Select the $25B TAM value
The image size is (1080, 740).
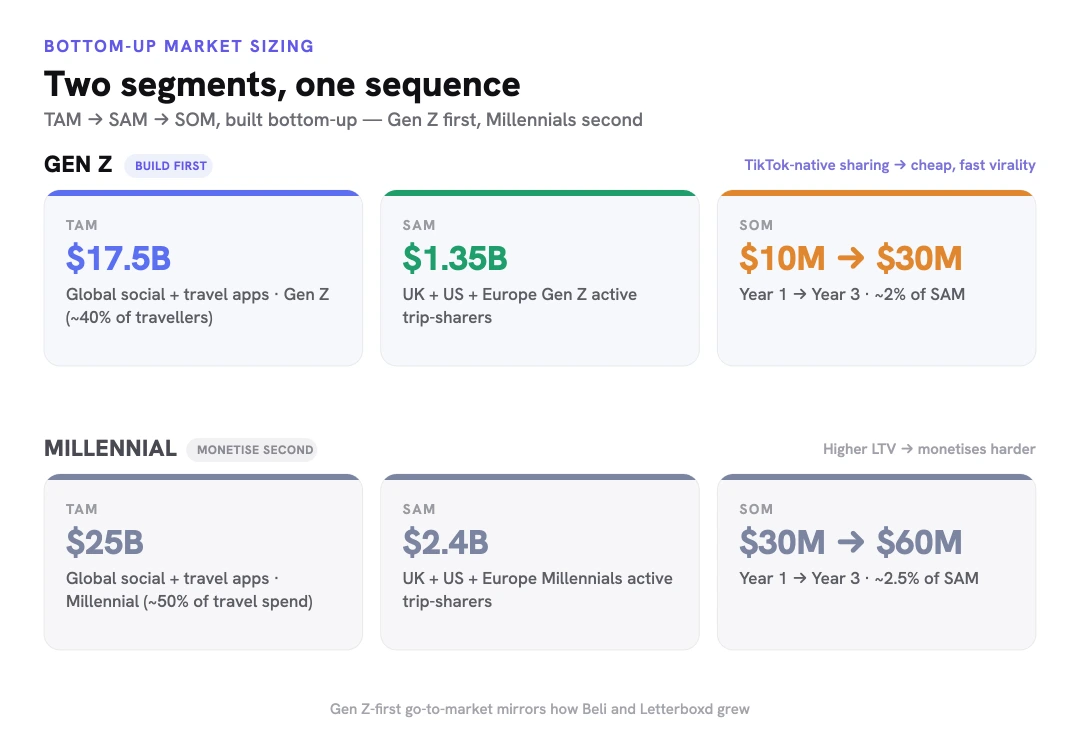coord(105,542)
